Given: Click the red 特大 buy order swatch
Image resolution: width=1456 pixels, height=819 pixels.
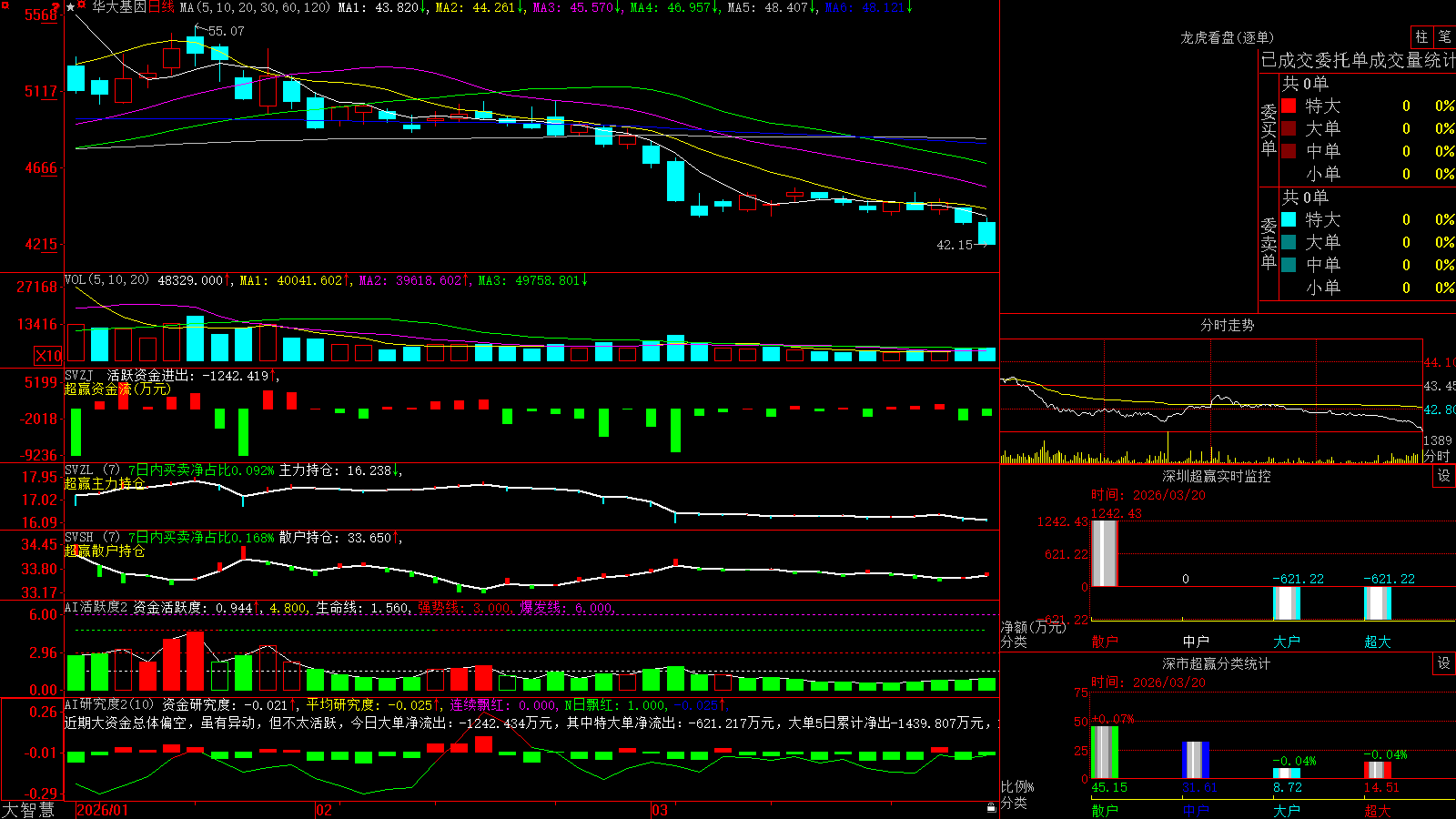Looking at the screenshot, I should [x=1289, y=106].
